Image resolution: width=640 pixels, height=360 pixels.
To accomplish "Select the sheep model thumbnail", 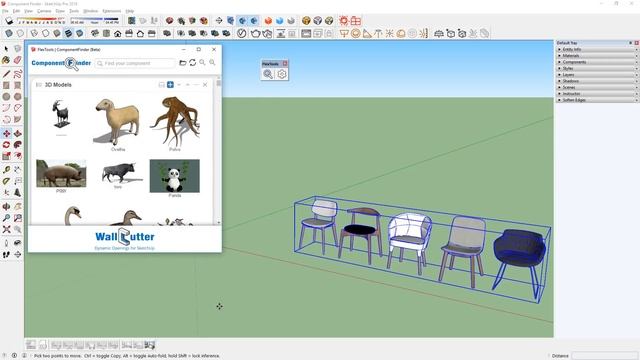I will click(x=118, y=122).
